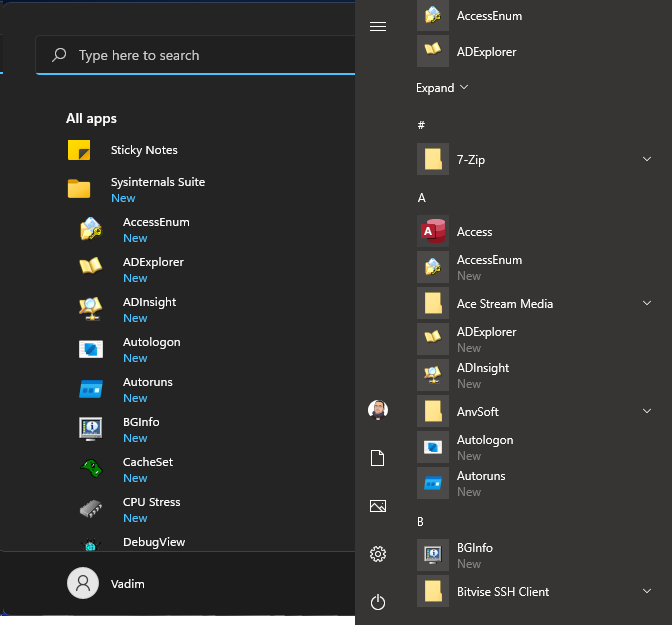Viewport: 672px width, 625px height.
Task: Click ADExplorer icon under letter A
Action: pyautogui.click(x=433, y=339)
